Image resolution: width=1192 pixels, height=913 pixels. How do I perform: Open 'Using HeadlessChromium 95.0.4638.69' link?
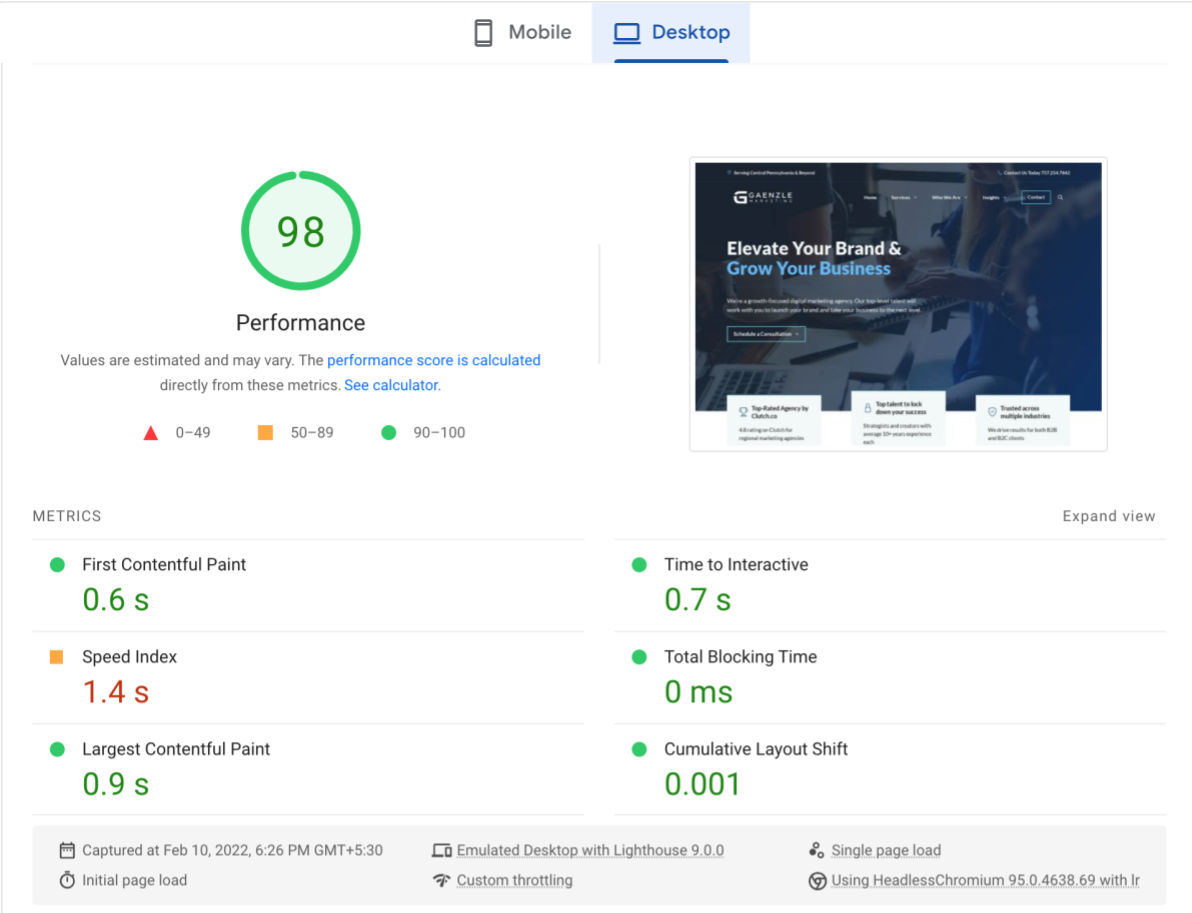coord(985,880)
